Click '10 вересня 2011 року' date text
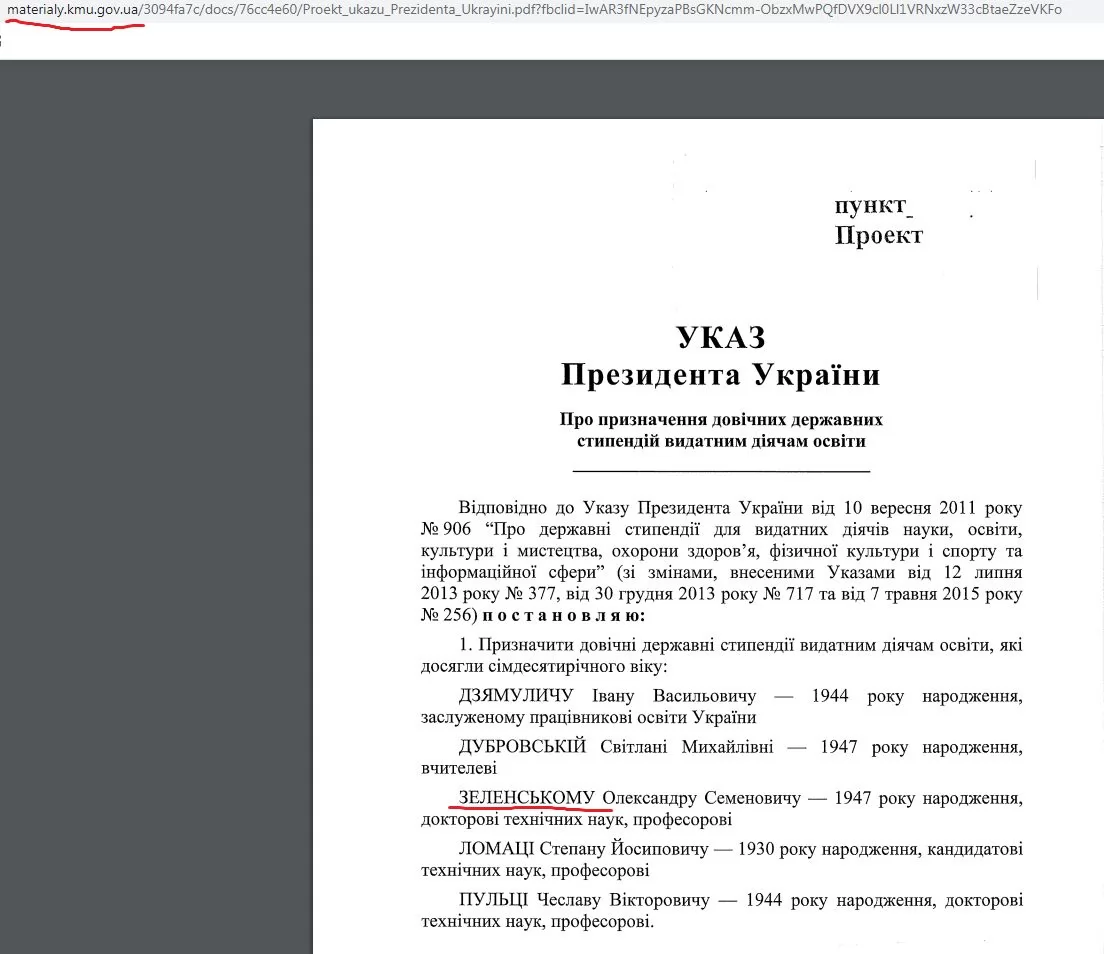The height and width of the screenshot is (954, 1104). click(933, 508)
